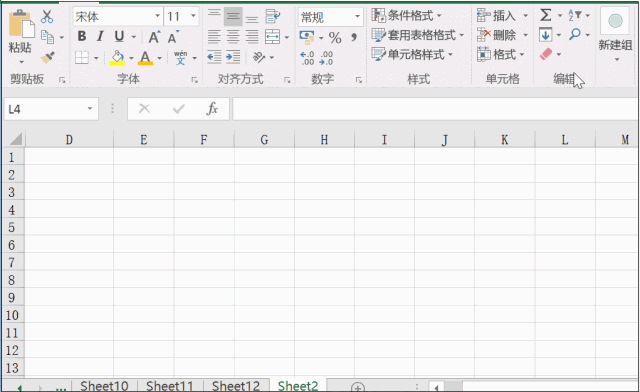Screen dimensions: 640x392
Task: Select the Format Painter brush icon
Action: [48, 57]
